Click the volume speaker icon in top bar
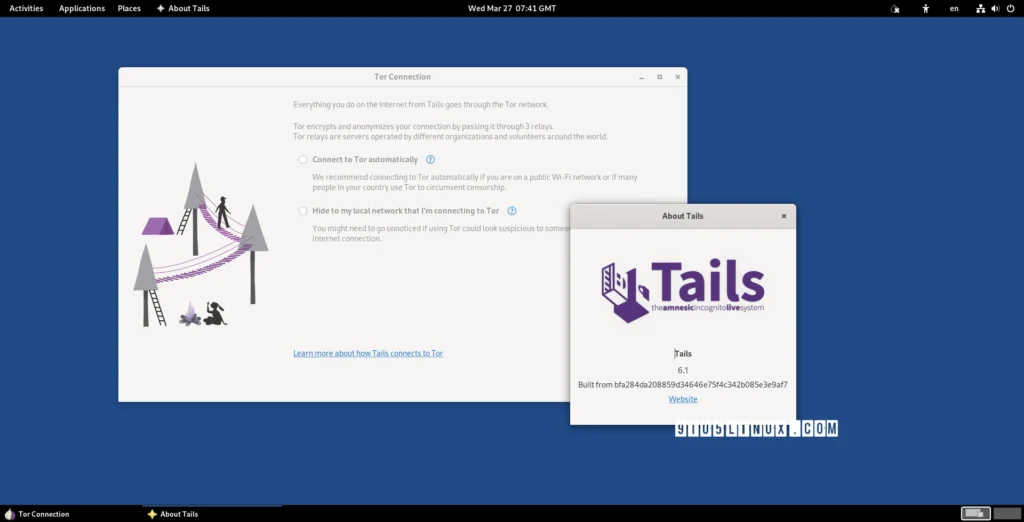Viewport: 1024px width, 522px height. click(995, 8)
